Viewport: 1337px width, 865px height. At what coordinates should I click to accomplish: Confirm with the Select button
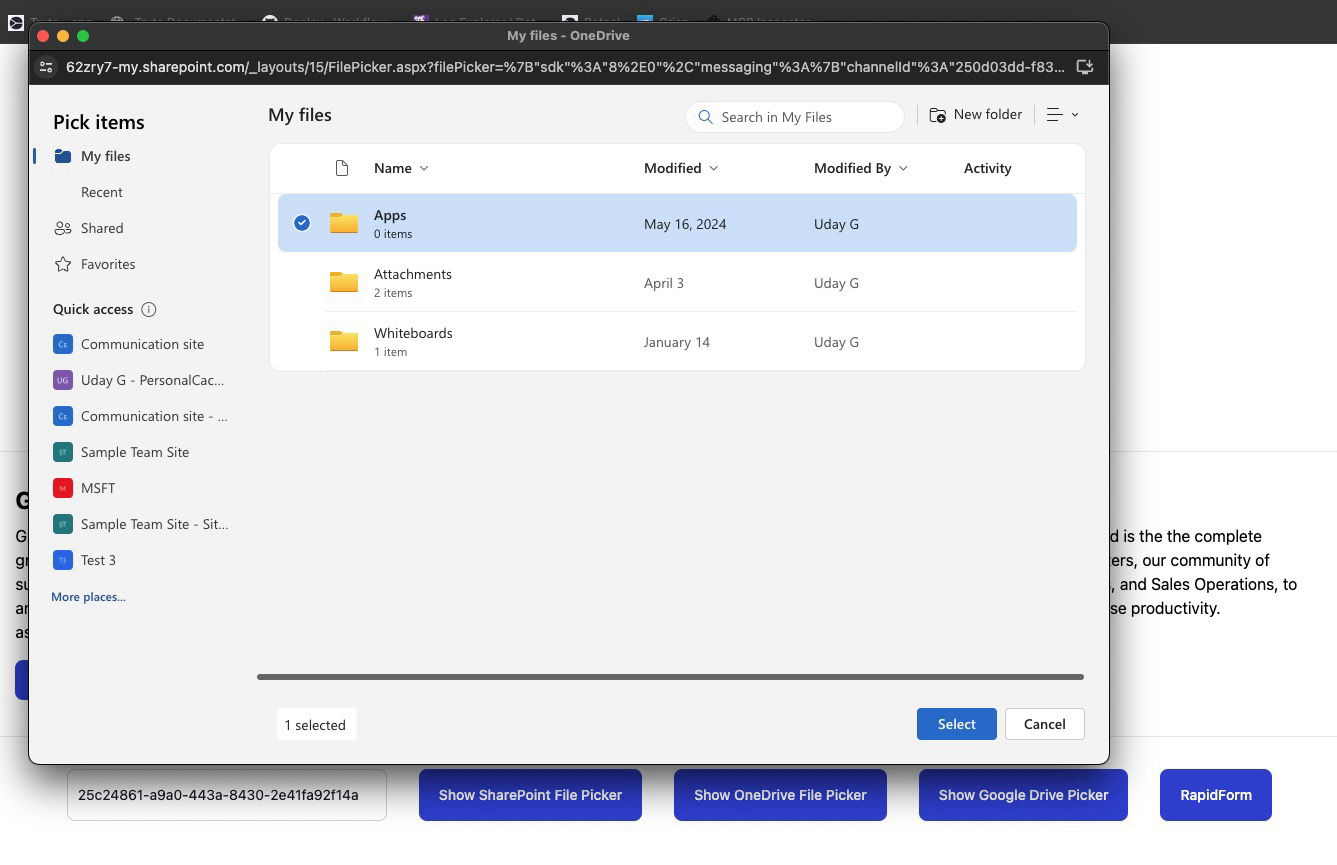(956, 724)
